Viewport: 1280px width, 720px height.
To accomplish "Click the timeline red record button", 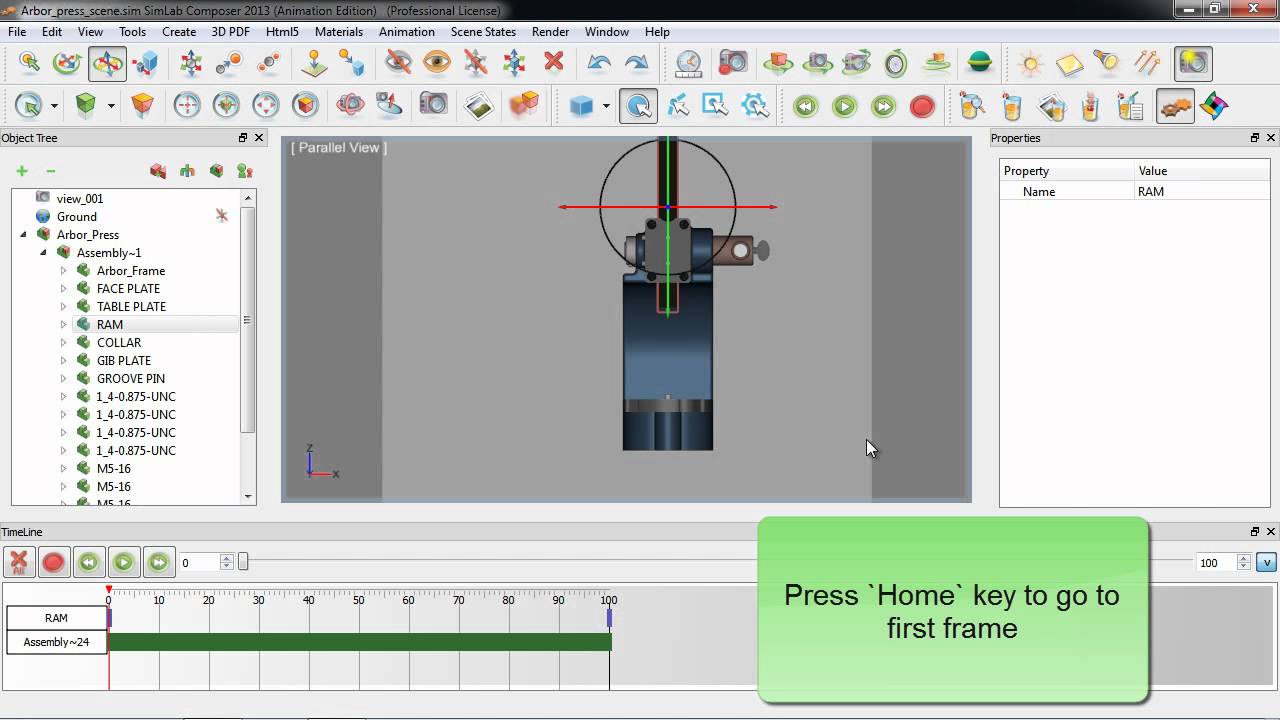I will coord(54,562).
